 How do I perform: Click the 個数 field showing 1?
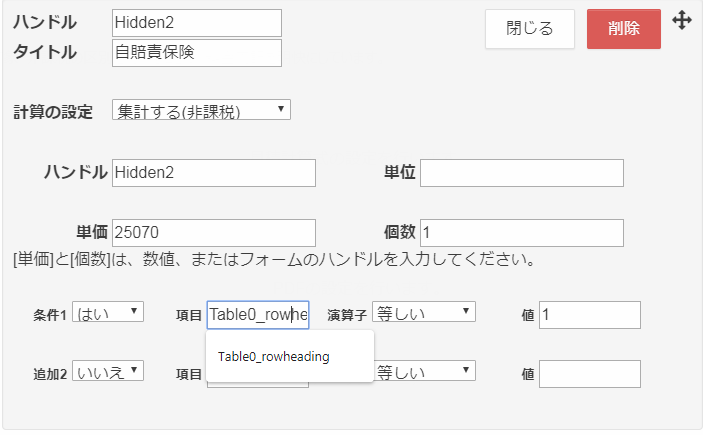click(521, 233)
